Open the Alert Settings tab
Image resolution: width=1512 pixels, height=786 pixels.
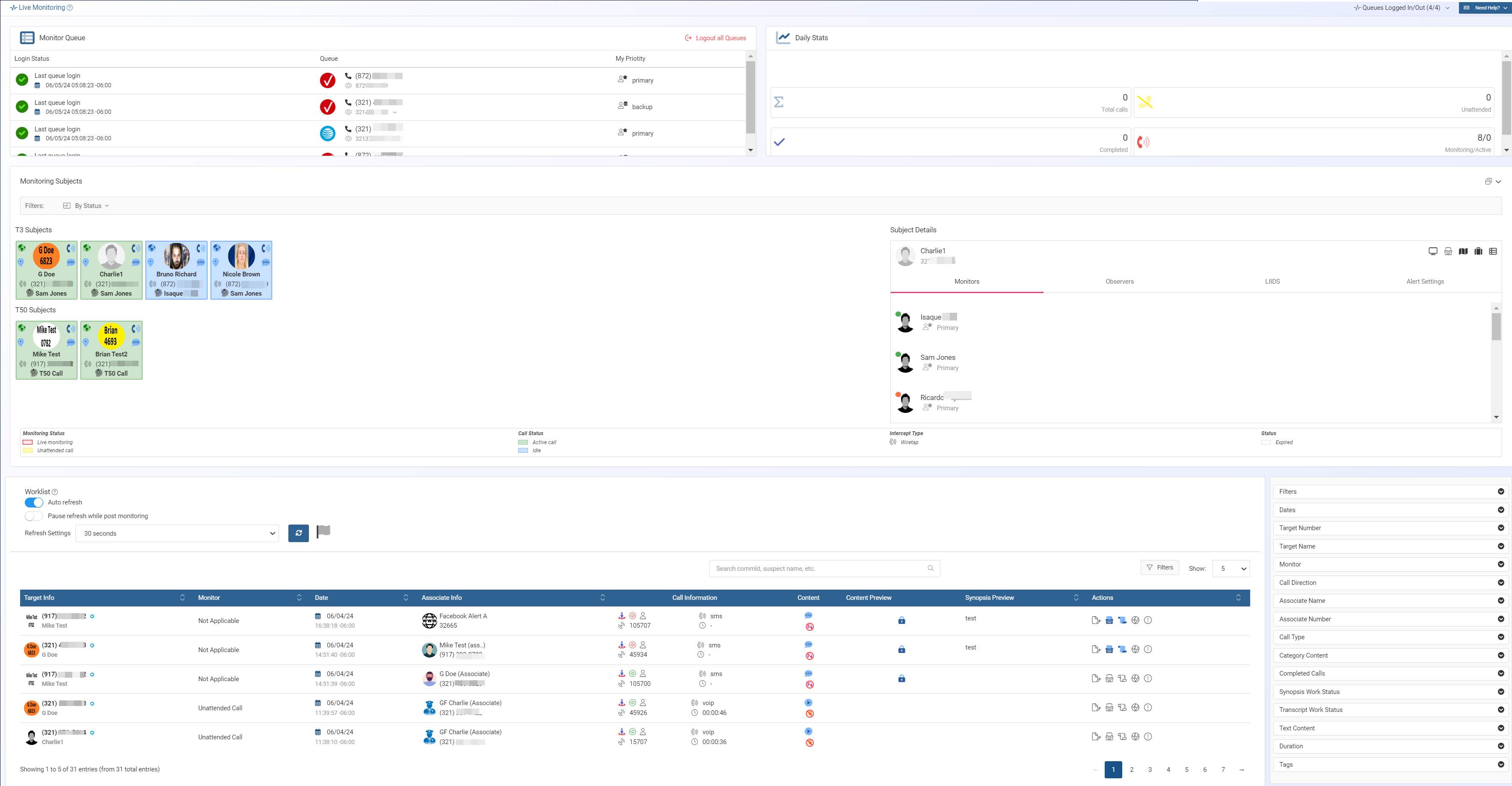pos(1425,282)
